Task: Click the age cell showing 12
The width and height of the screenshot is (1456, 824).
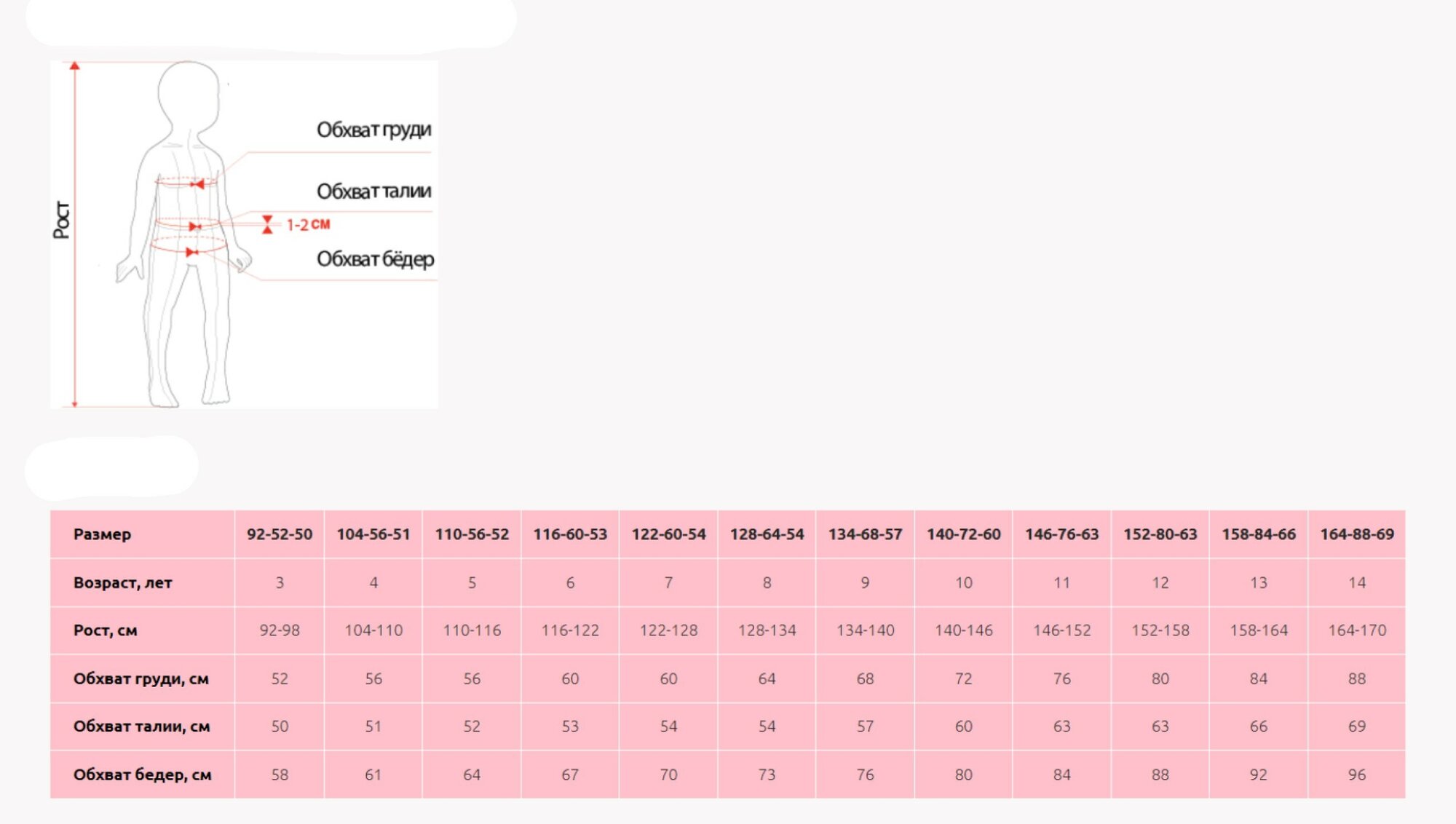Action: 1160,582
